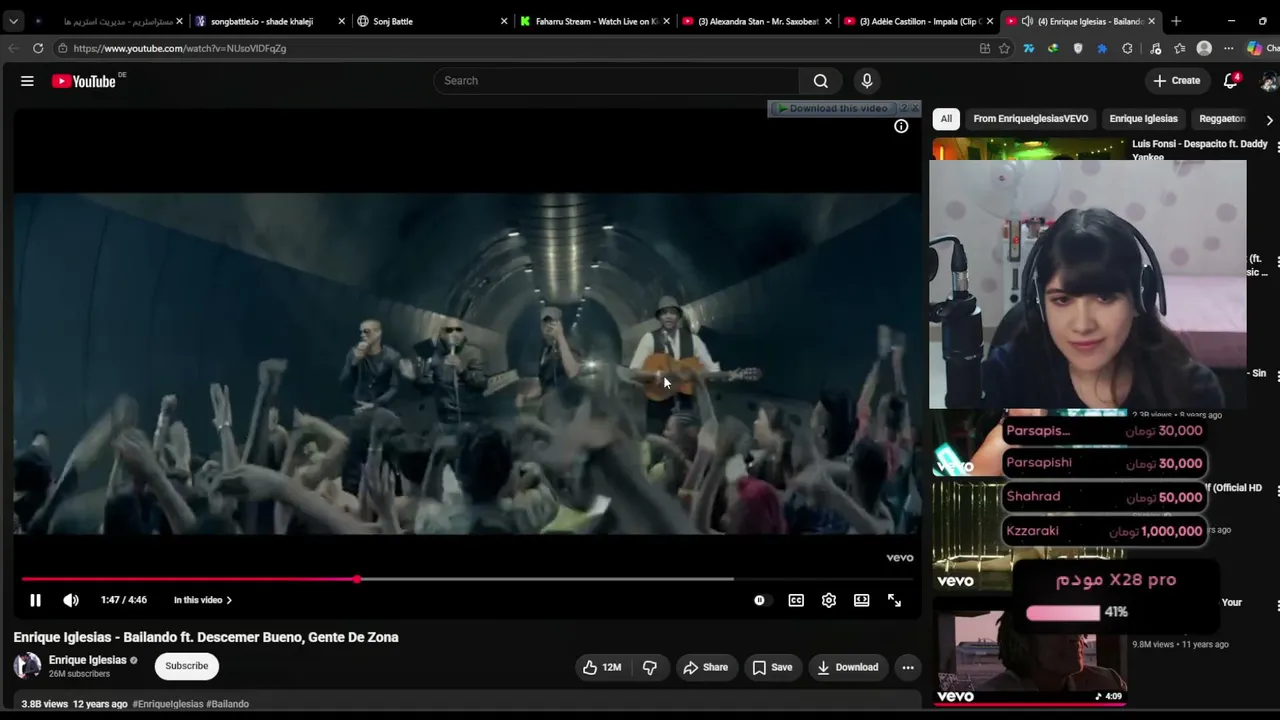
Task: Close the 'Download this video' extension bar
Action: [915, 108]
